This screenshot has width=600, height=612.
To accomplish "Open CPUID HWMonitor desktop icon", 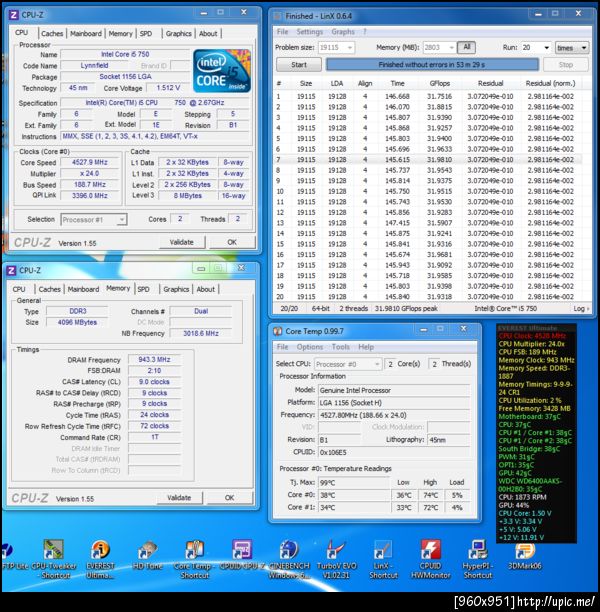I will click(x=431, y=559).
